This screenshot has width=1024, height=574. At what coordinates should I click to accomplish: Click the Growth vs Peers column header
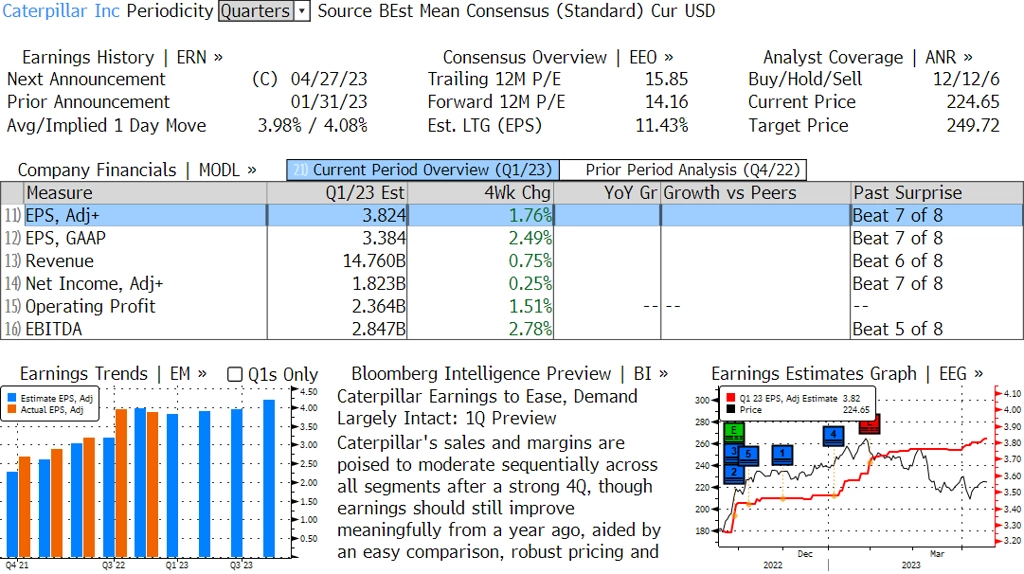pos(756,193)
